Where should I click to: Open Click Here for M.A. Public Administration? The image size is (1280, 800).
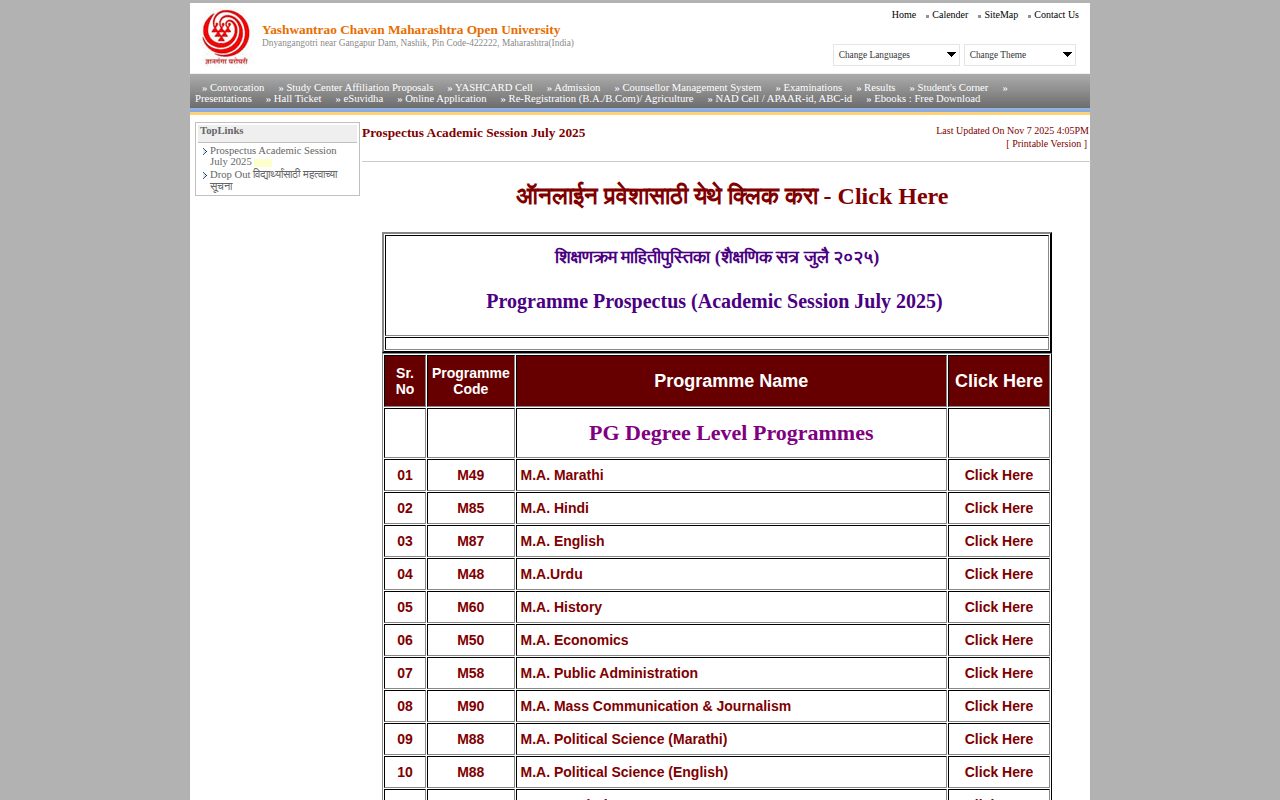click(998, 673)
